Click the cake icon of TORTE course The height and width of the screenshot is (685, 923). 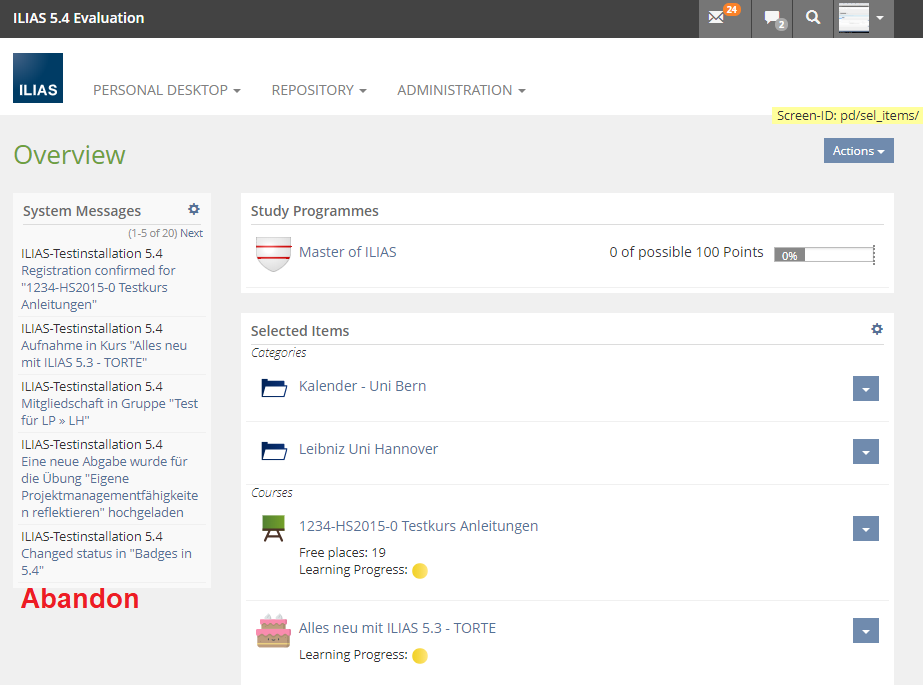[273, 630]
